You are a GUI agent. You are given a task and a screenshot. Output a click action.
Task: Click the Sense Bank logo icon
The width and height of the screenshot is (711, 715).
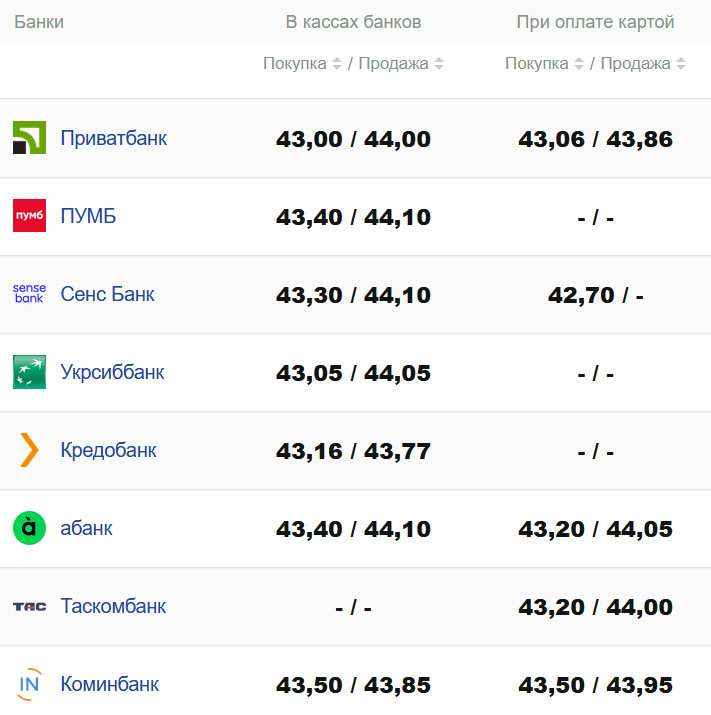click(x=29, y=294)
